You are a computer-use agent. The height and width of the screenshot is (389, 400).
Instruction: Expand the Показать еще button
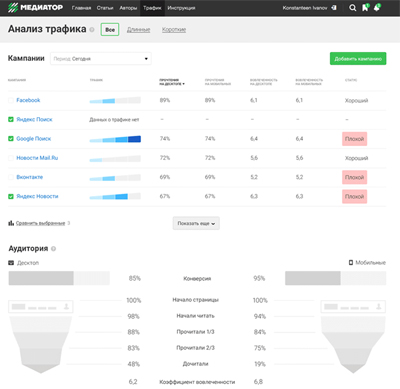(x=196, y=223)
